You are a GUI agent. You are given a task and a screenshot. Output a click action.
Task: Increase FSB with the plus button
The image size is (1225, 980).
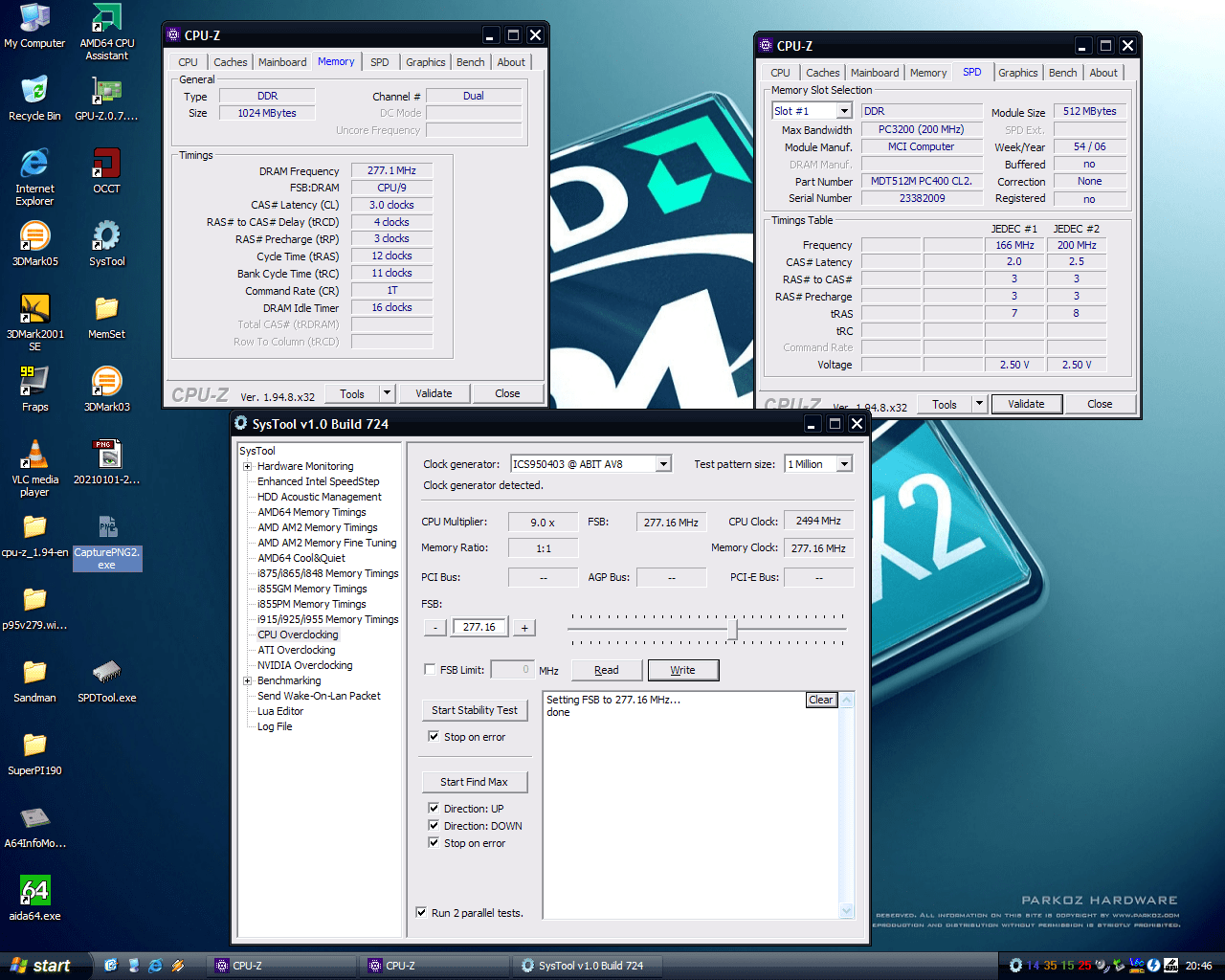(524, 628)
